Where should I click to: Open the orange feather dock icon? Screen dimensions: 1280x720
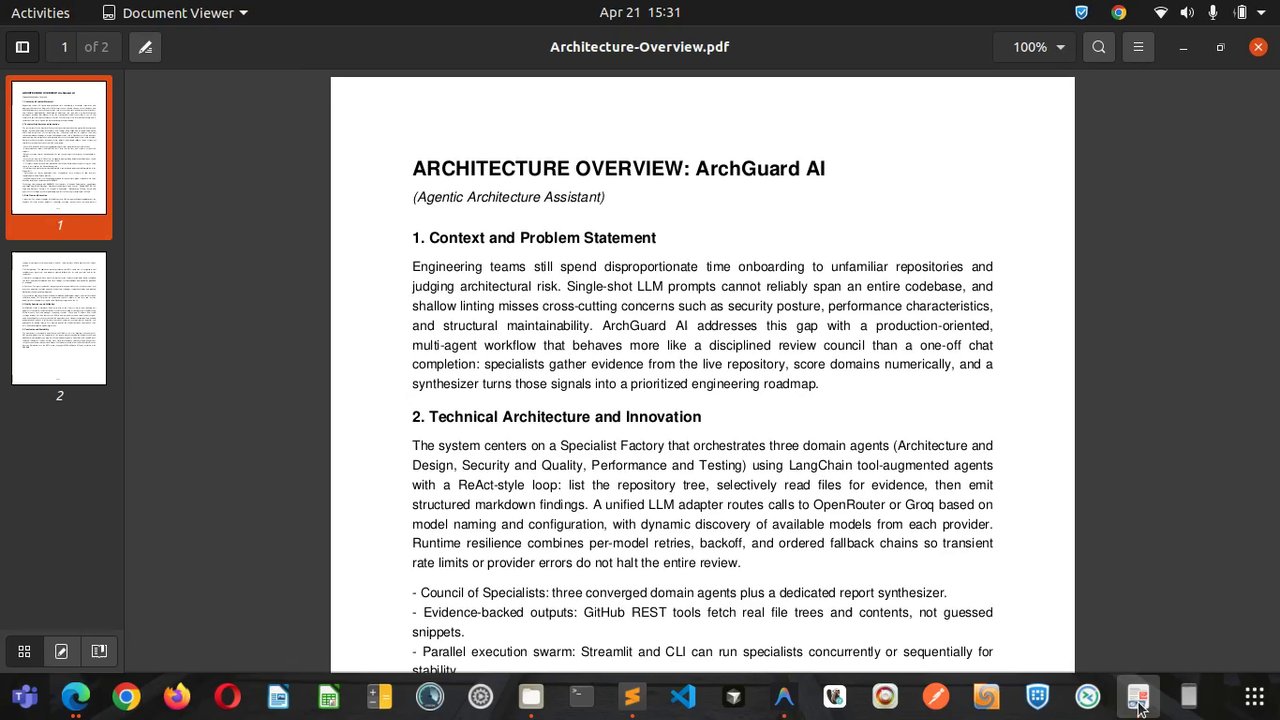(936, 696)
